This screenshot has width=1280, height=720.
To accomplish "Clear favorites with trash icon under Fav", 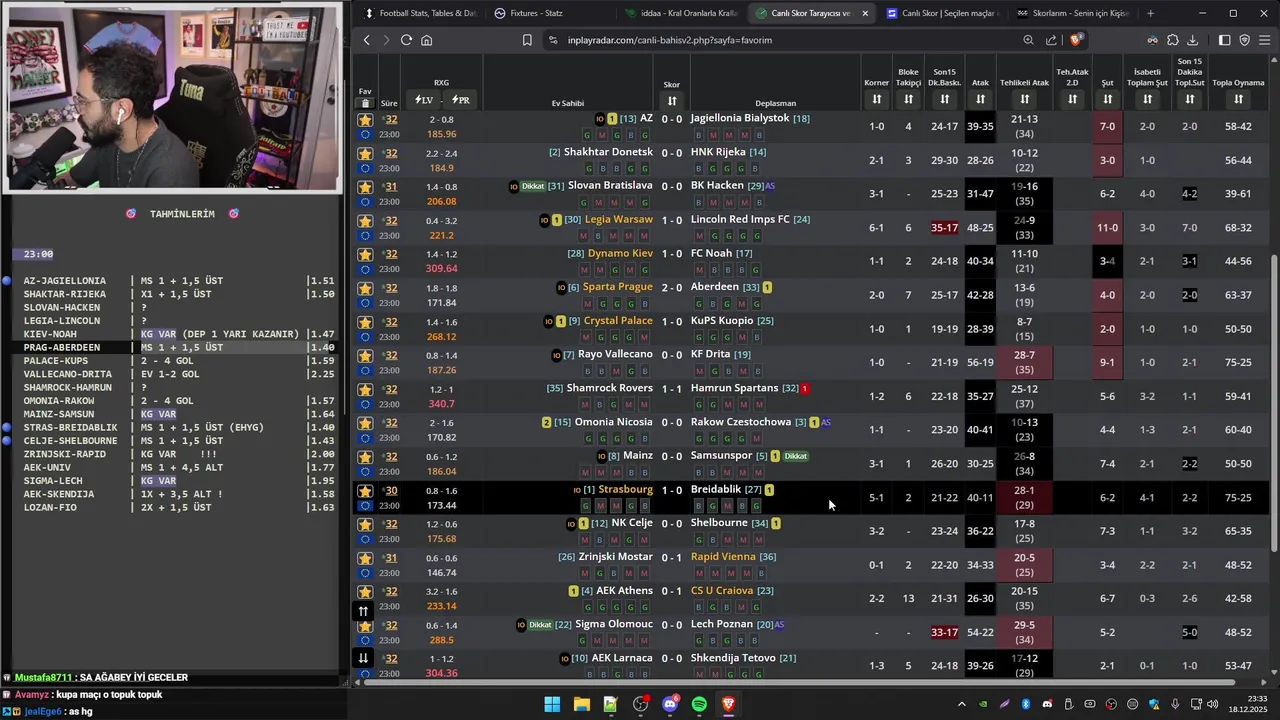I will (x=365, y=103).
